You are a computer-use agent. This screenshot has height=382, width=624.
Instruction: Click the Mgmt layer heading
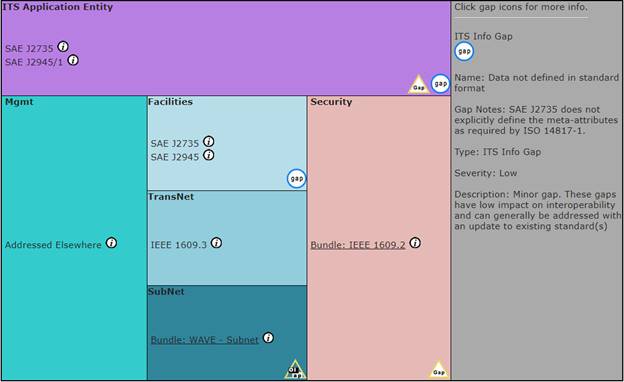[19, 102]
